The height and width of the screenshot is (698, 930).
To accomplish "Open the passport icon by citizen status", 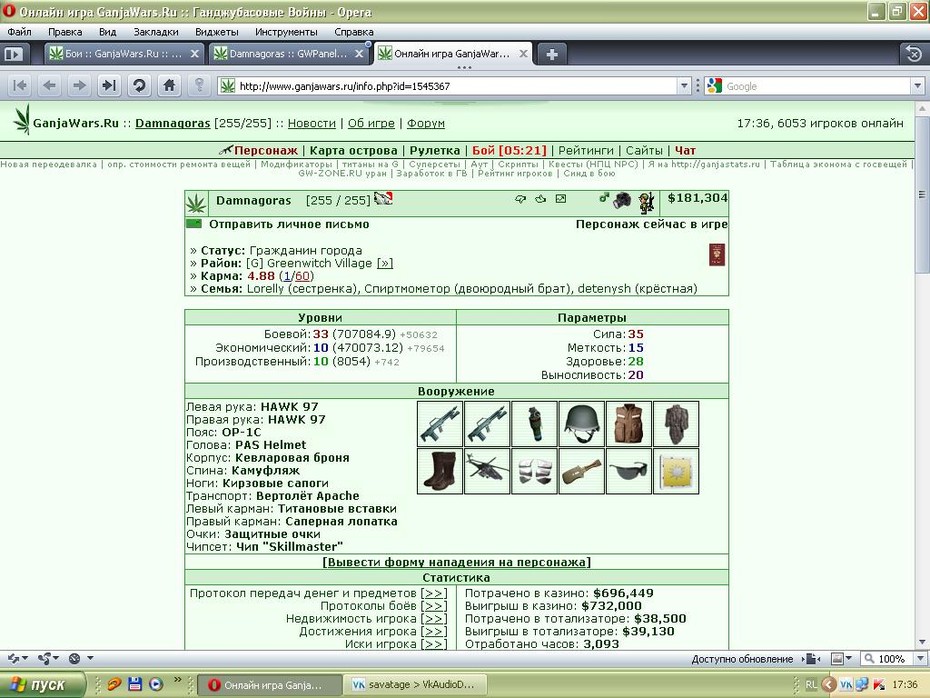I will (x=716, y=254).
